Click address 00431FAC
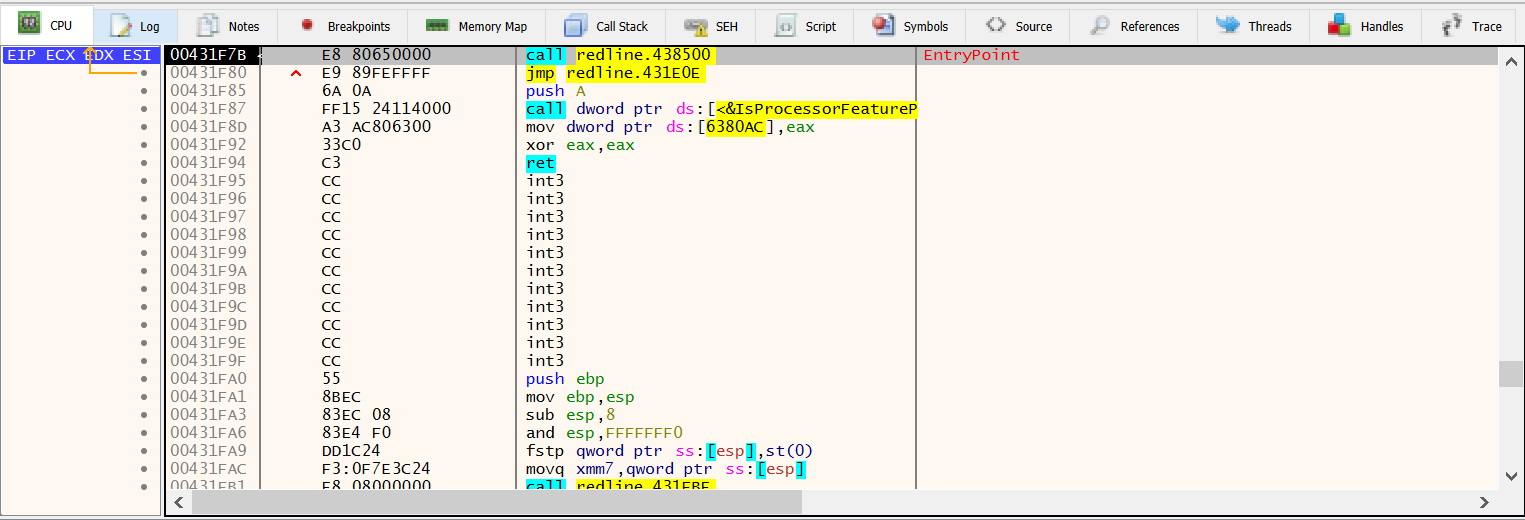 [208, 469]
